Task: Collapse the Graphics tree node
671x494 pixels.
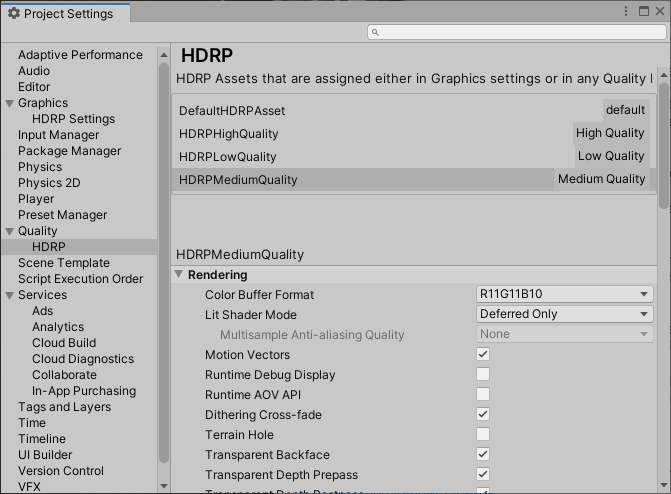Action: point(9,103)
